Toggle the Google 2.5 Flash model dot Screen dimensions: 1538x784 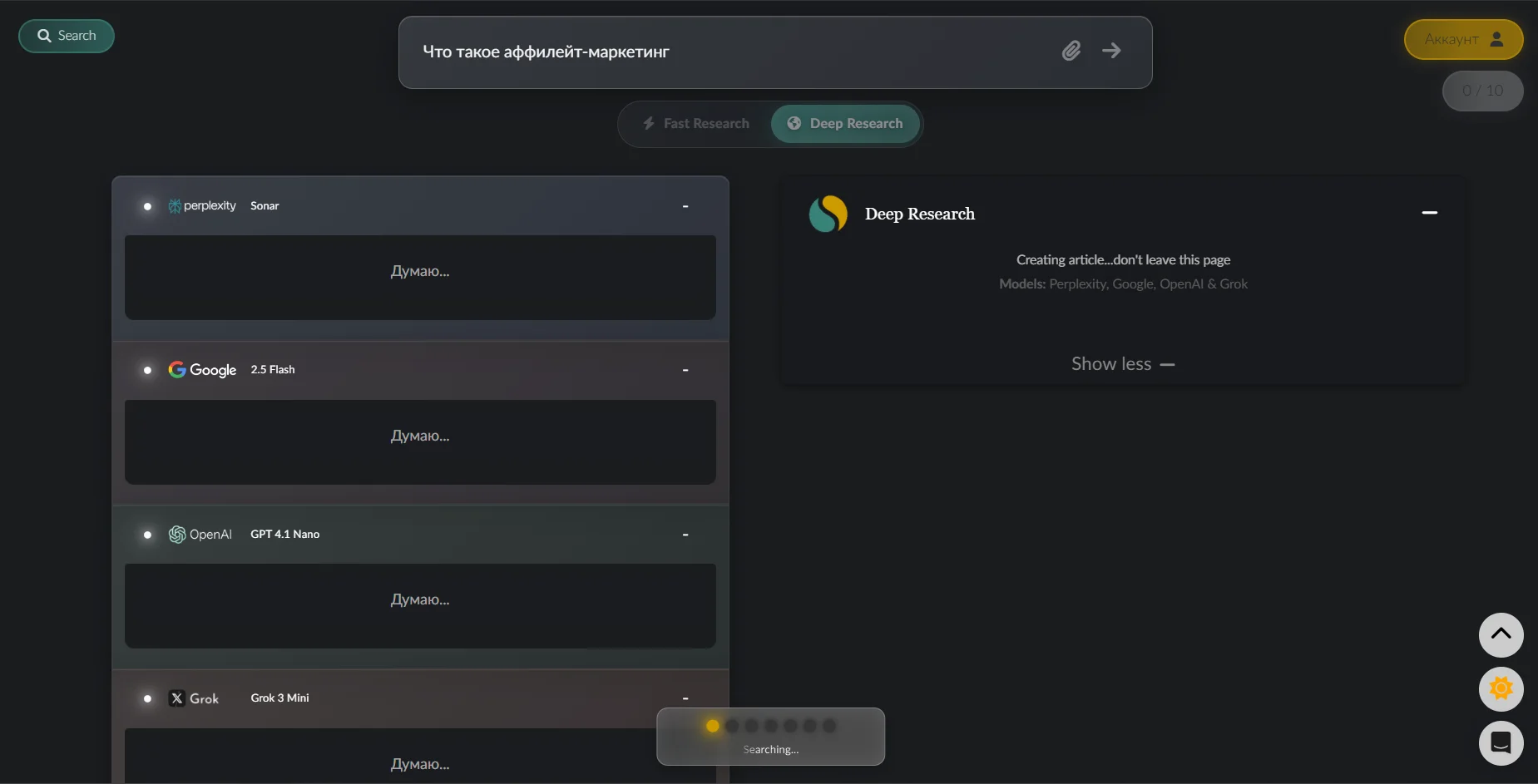pyautogui.click(x=147, y=370)
